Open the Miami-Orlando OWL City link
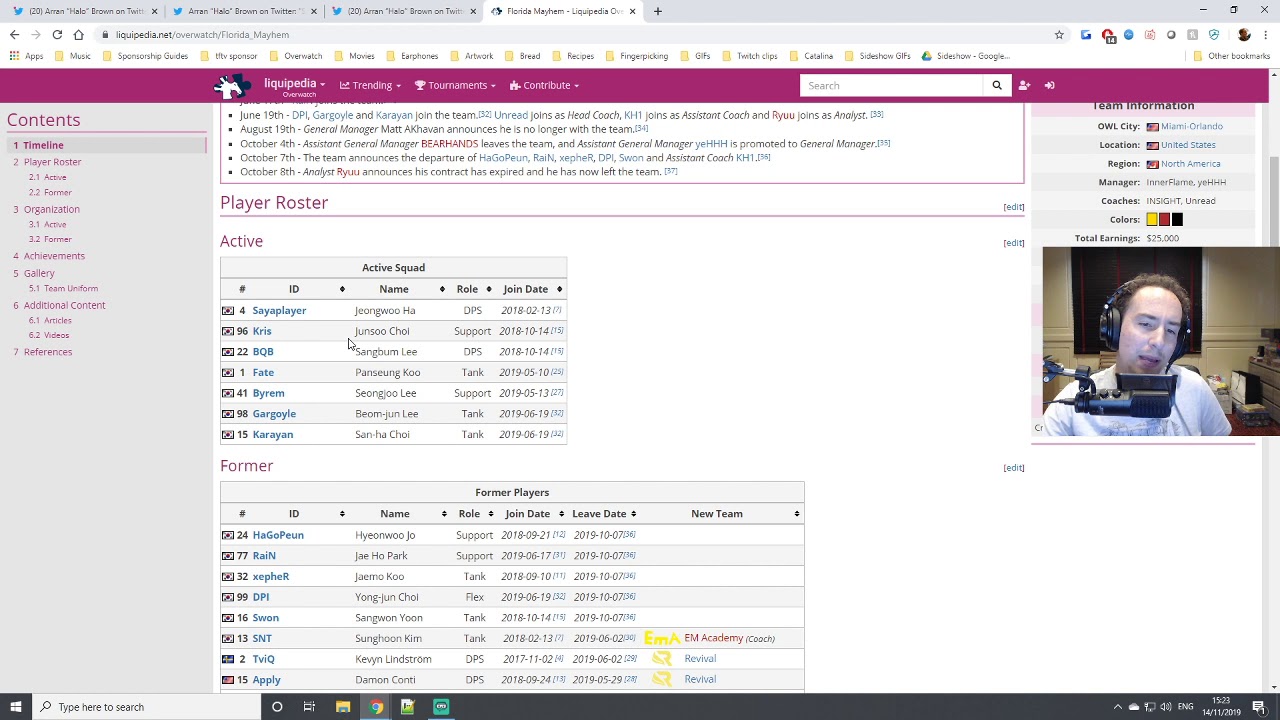The image size is (1280, 720). (1191, 127)
